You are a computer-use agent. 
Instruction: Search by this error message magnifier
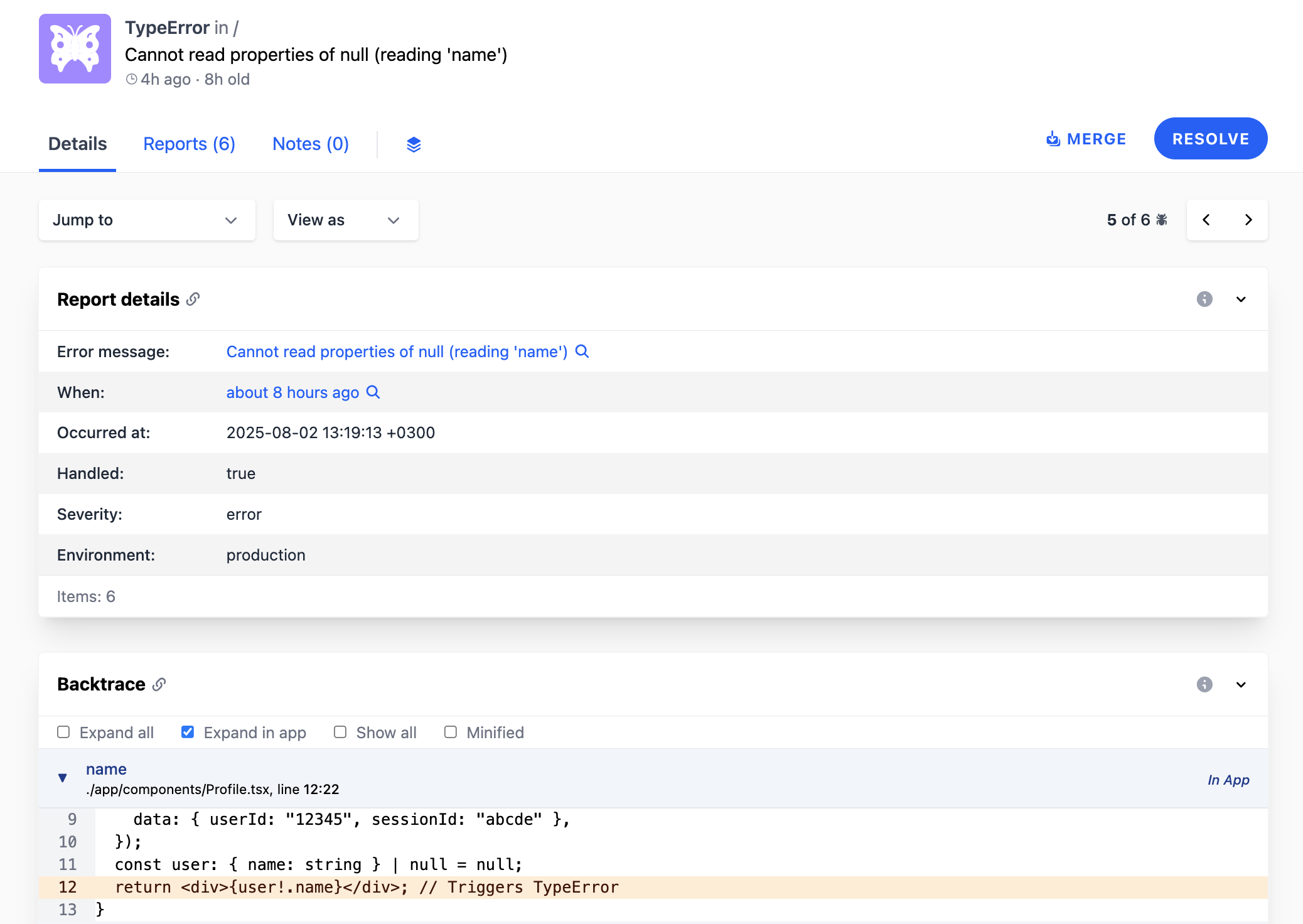[582, 351]
